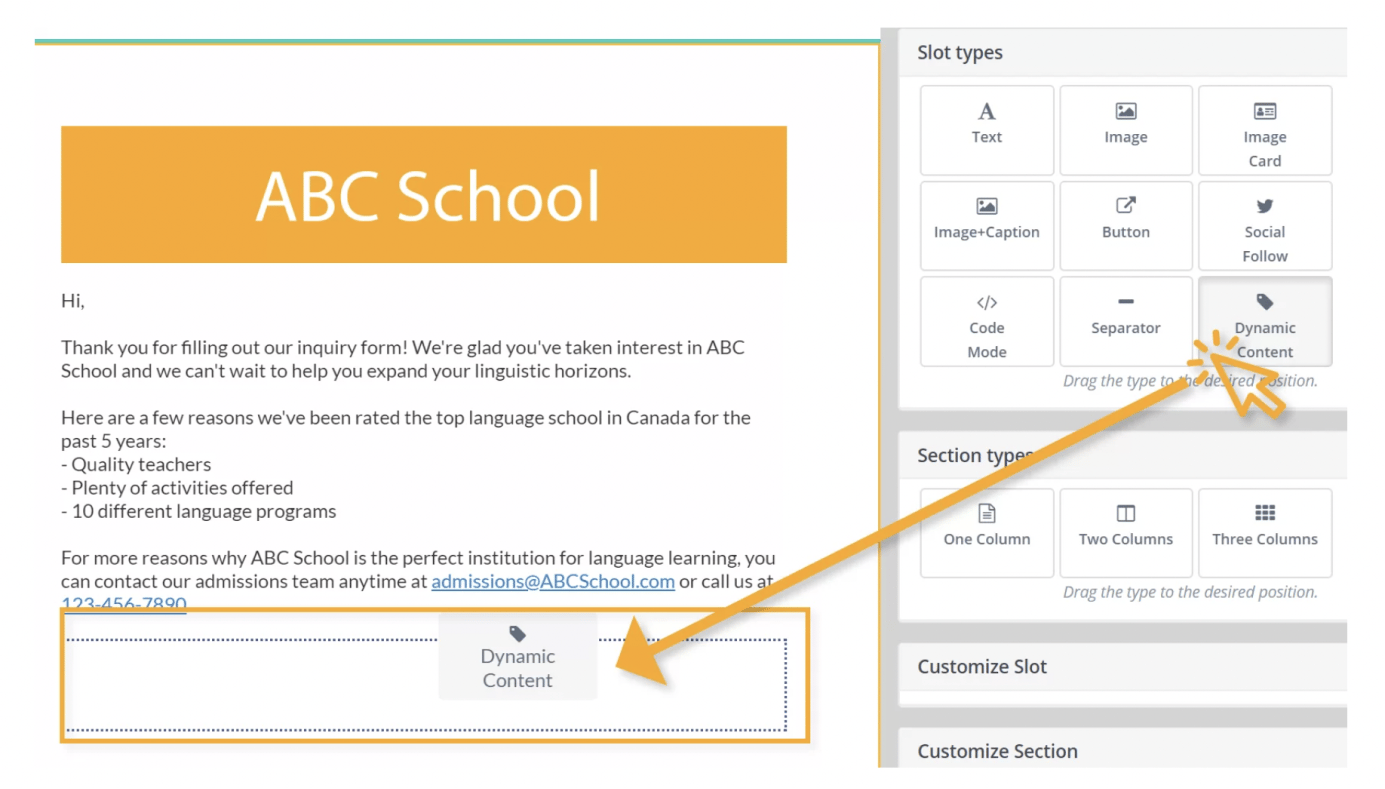The width and height of the screenshot is (1385, 789).
Task: Select the Social Follow slot type
Action: coord(1265,226)
